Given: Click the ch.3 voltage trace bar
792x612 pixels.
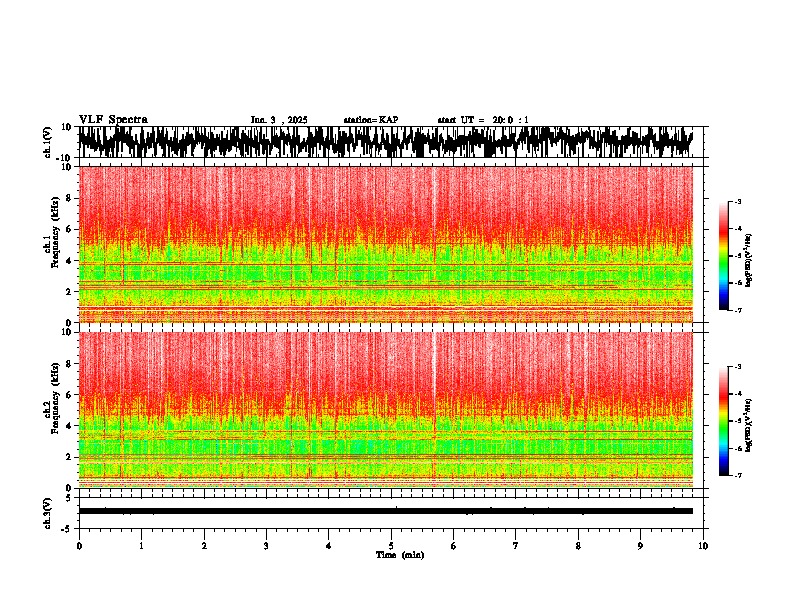Looking at the screenshot, I should tap(385, 511).
